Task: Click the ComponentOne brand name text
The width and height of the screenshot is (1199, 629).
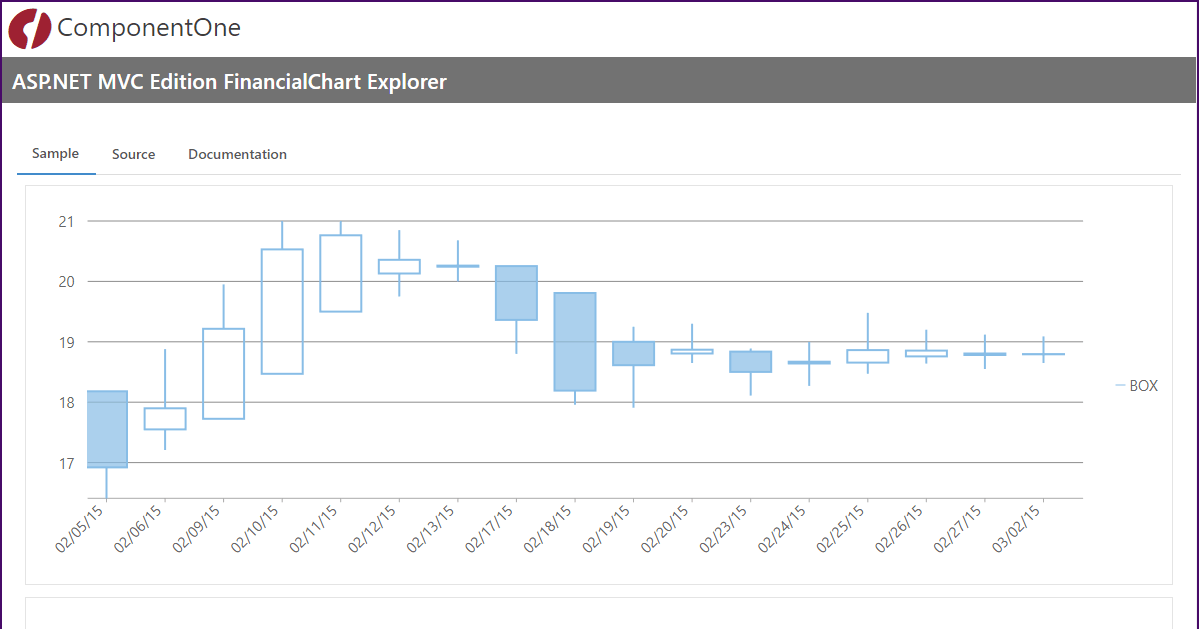Action: coord(149,28)
